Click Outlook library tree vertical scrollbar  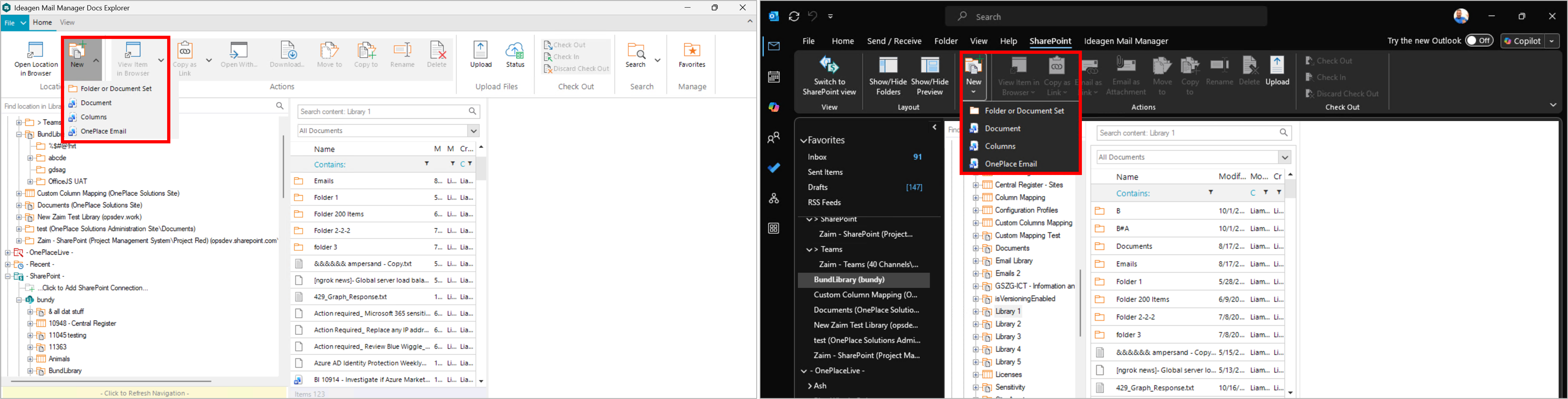(x=1081, y=303)
